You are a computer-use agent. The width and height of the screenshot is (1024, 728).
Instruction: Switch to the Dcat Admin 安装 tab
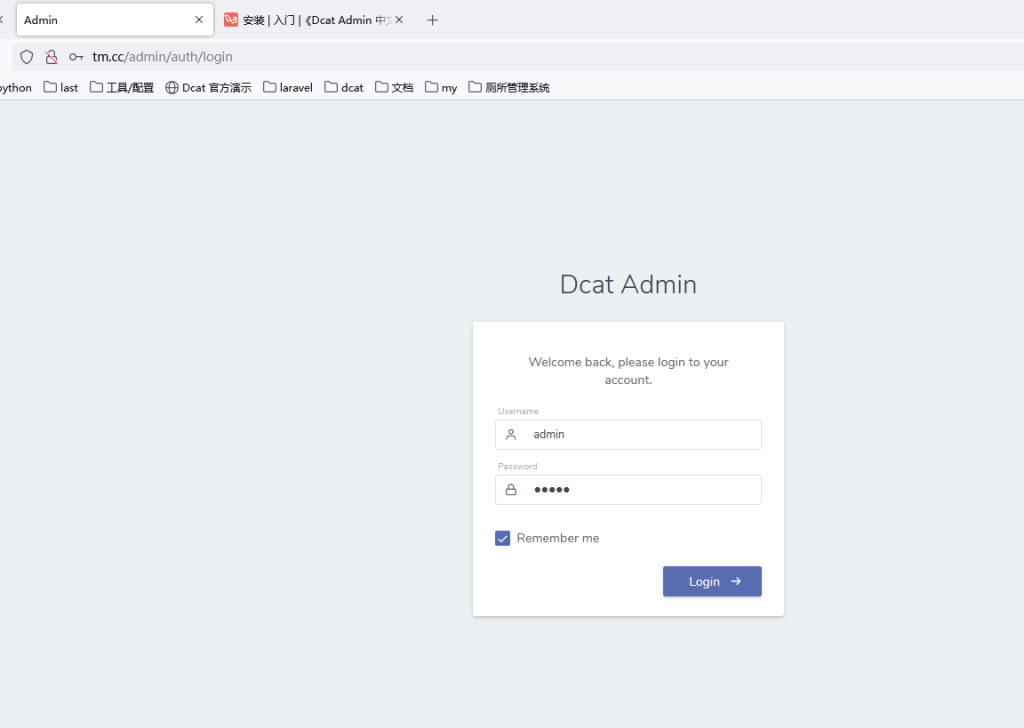coord(315,20)
